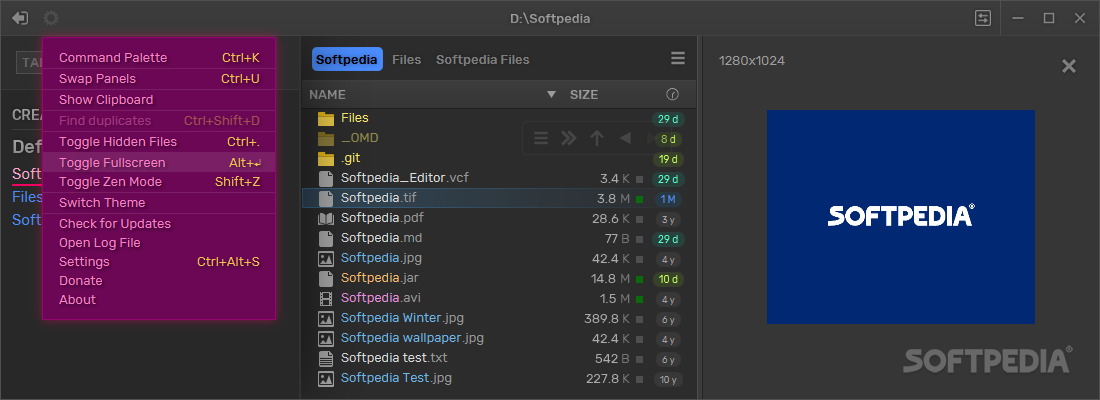
Task: Open the hamburger menu beside Softpedia Files tab
Action: (x=678, y=58)
